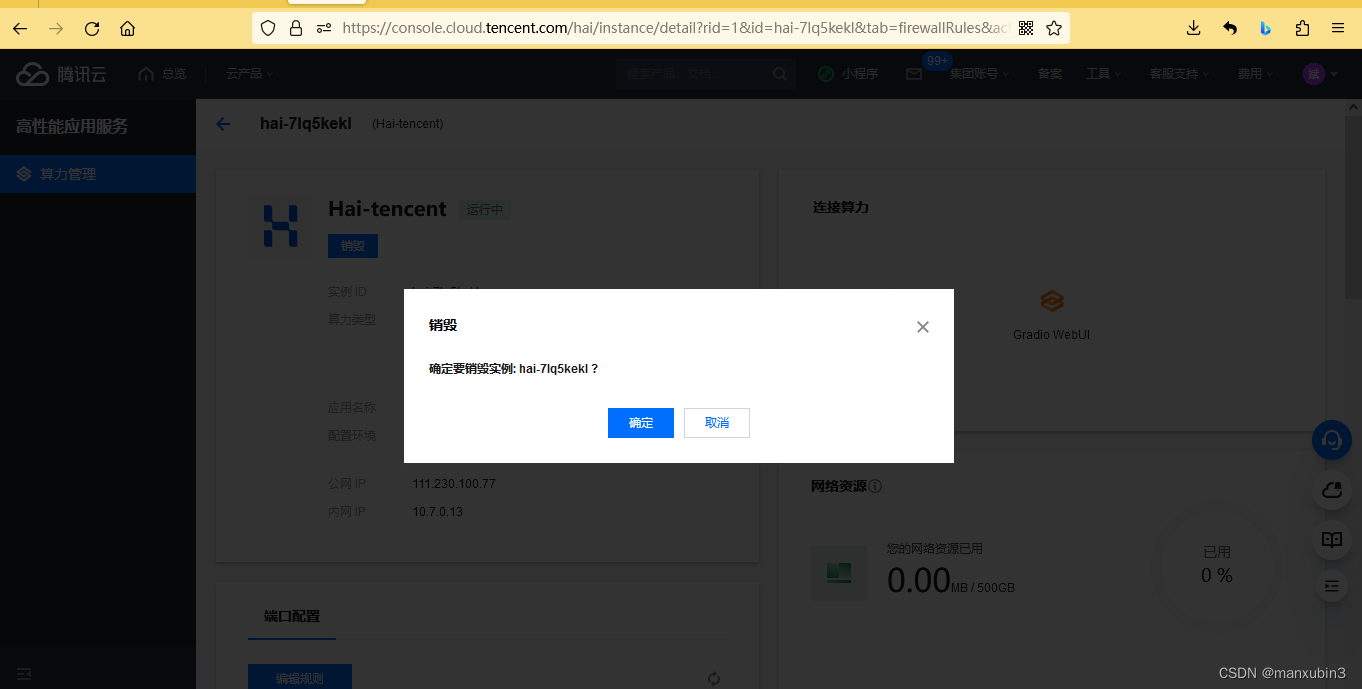Click the undo arrow toolbar icon

coord(1230,29)
